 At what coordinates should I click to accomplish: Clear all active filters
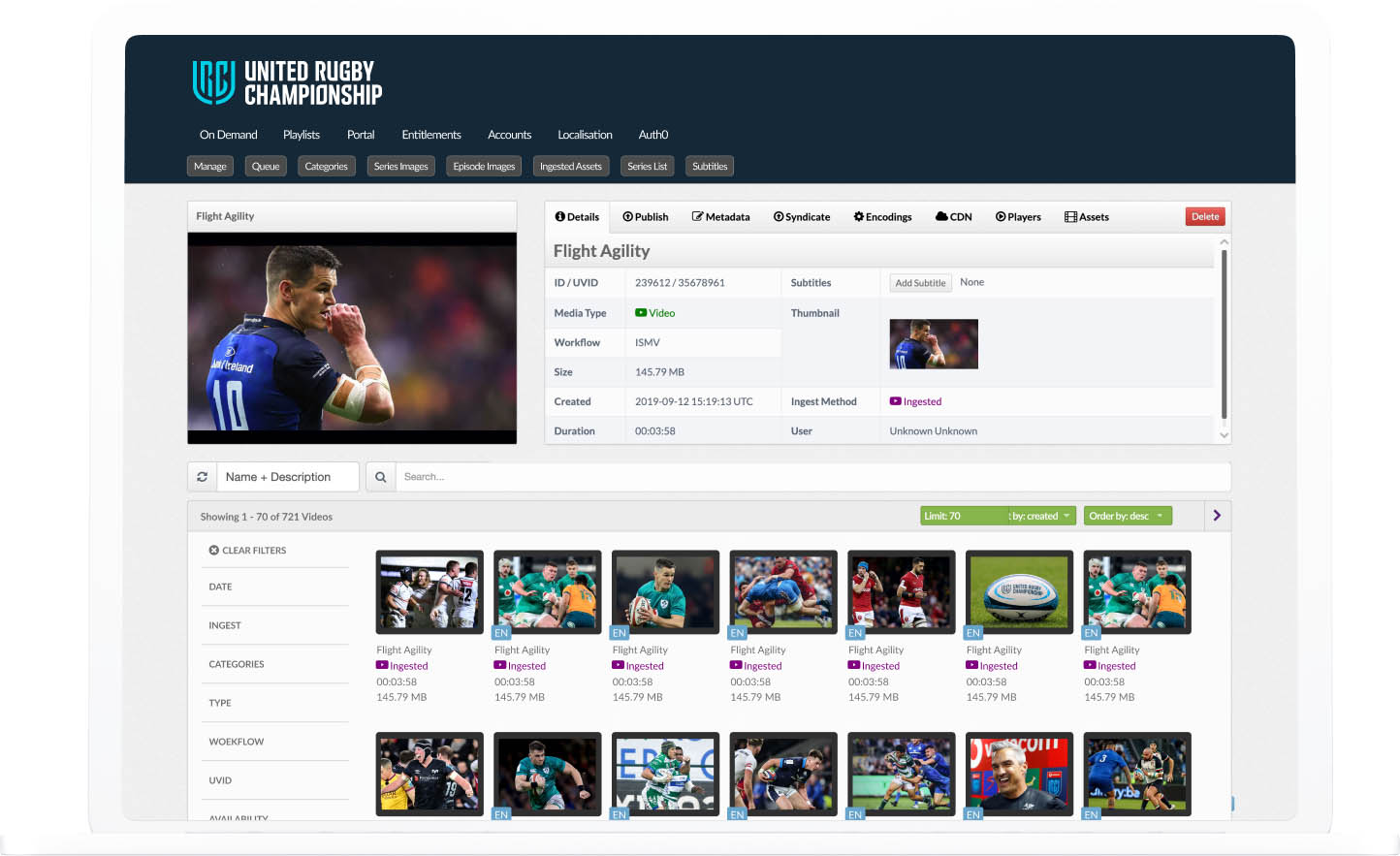[247, 550]
